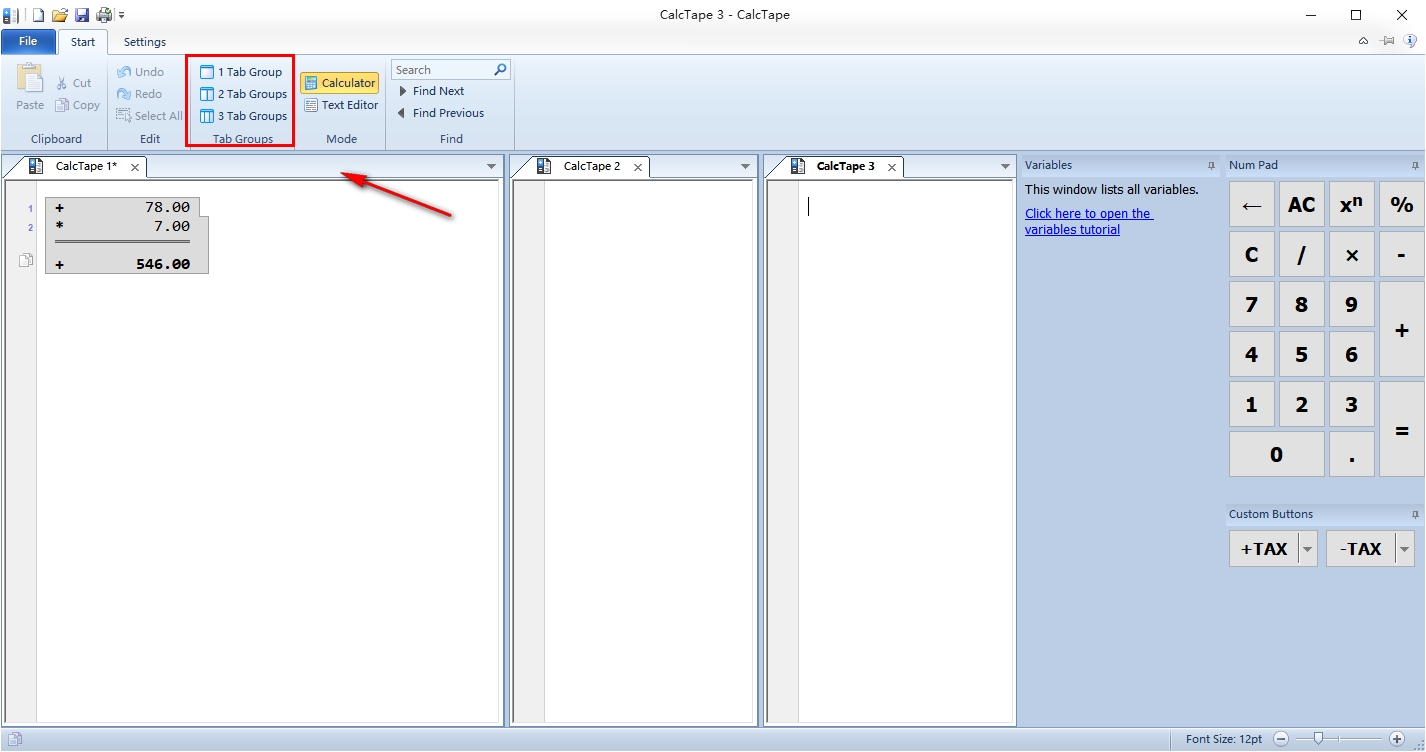The image size is (1426, 752).
Task: Click Undo in the Edit group
Action: click(x=141, y=72)
